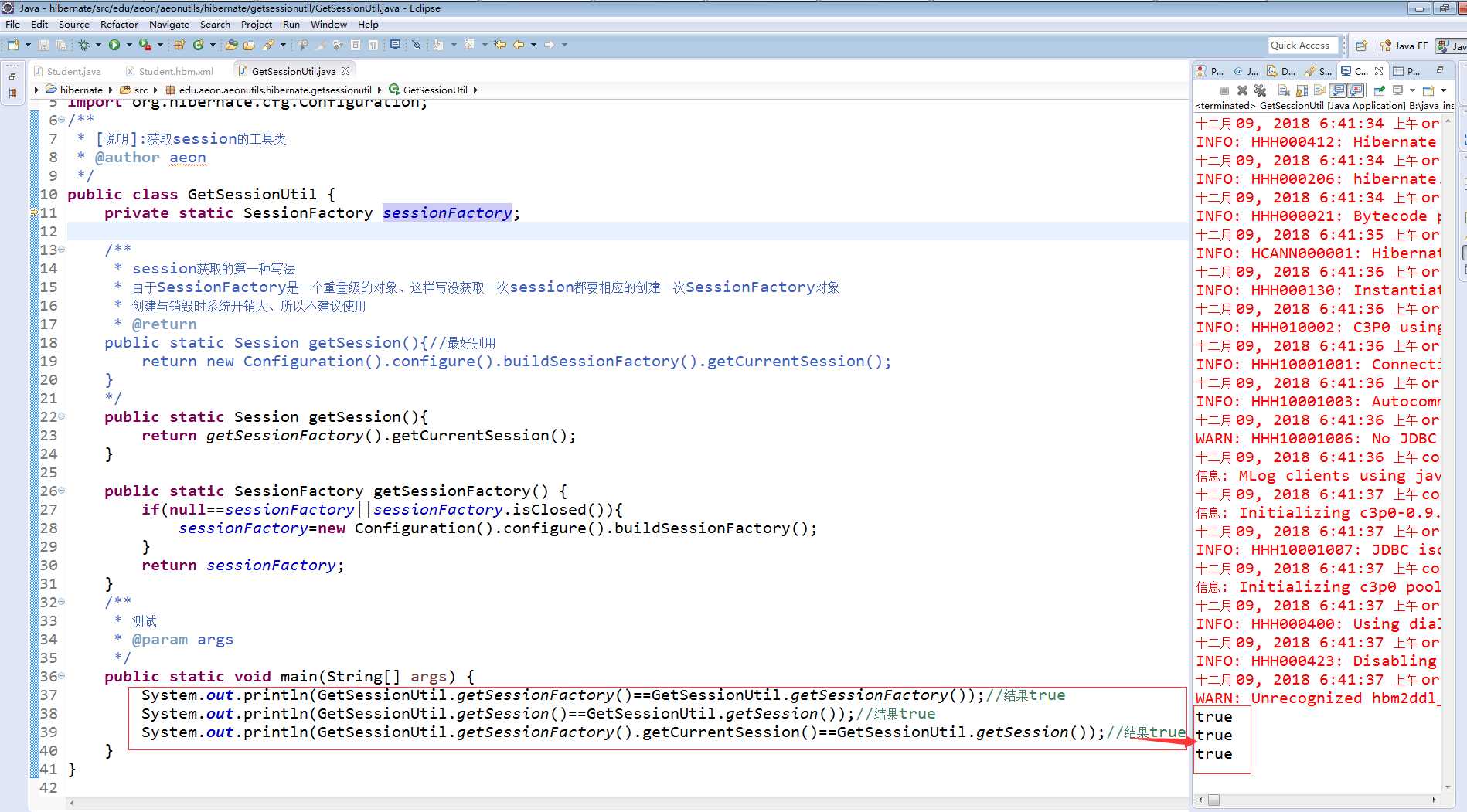Screen dimensions: 1467x812
Task: Switch to the Student.hbm.xml editor tab
Action: pyautogui.click(x=170, y=71)
